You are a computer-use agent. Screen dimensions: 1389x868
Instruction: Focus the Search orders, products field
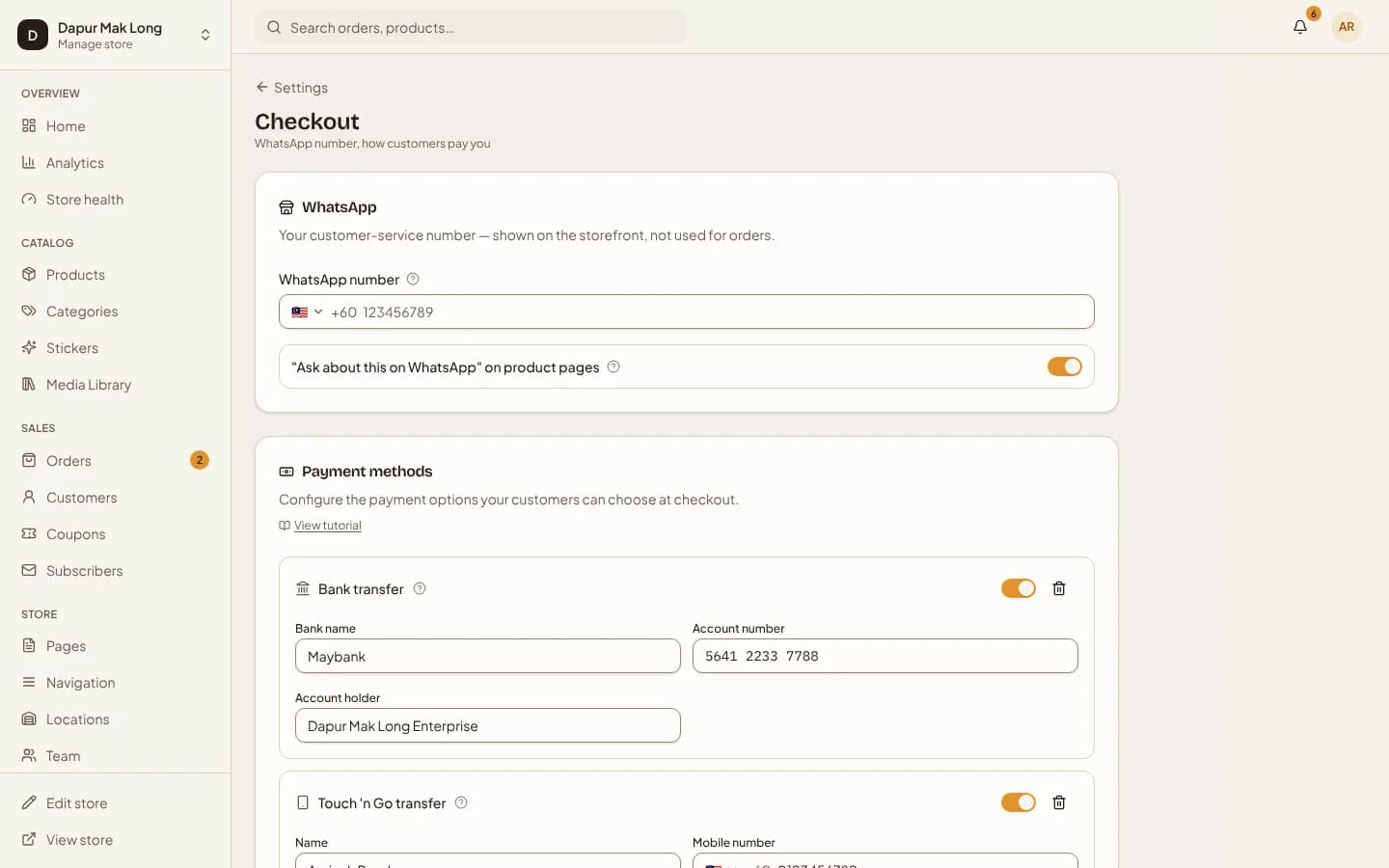coord(471,27)
